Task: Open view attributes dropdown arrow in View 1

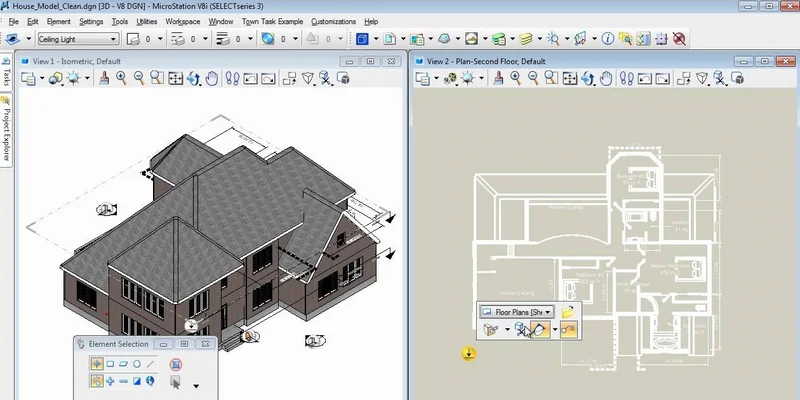Action: click(42, 79)
